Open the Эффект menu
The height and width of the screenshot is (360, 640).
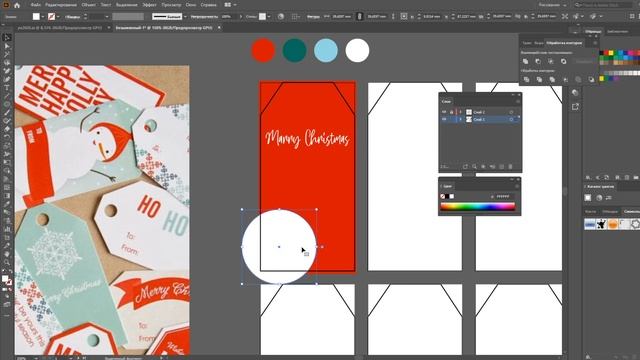(149, 5)
